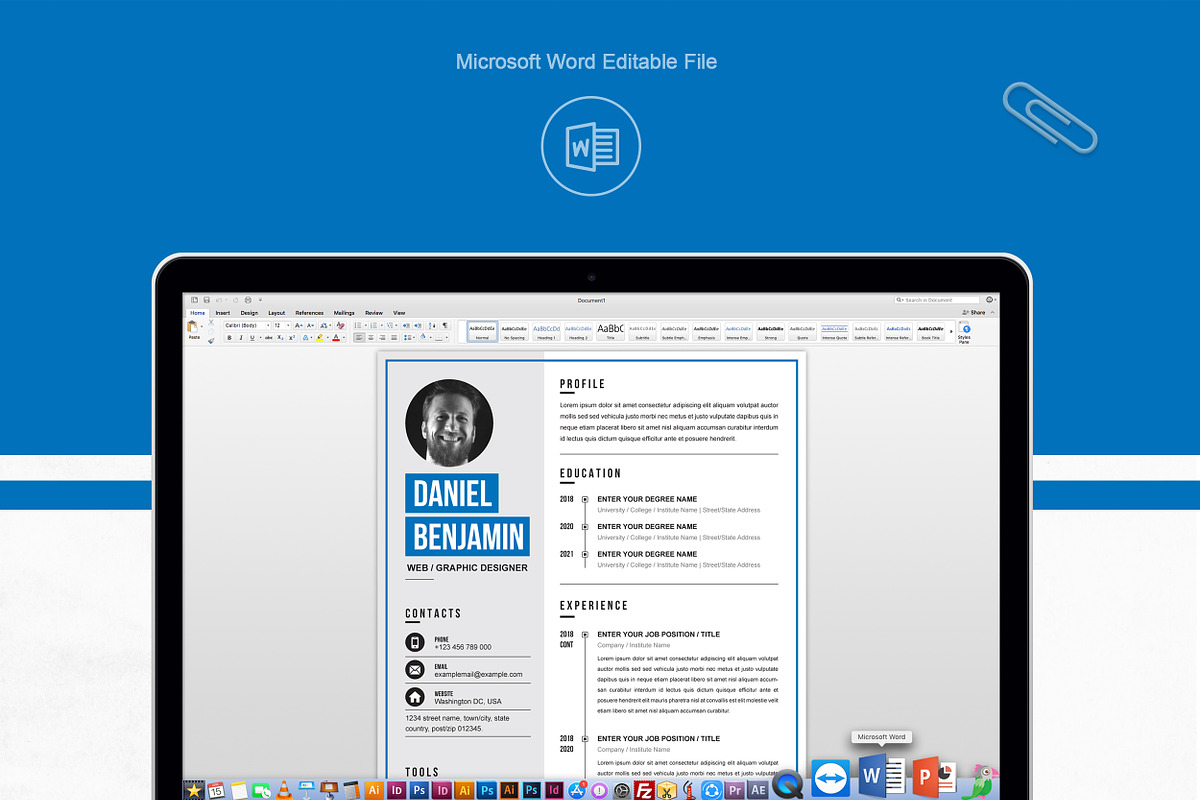Toggle Italic formatting

pos(241,337)
